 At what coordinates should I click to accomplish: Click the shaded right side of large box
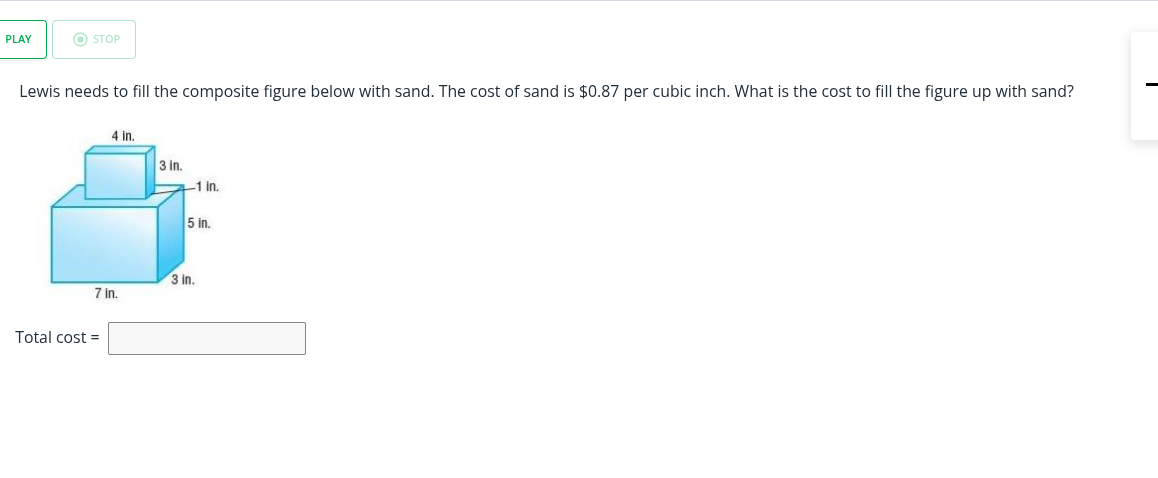coord(171,235)
